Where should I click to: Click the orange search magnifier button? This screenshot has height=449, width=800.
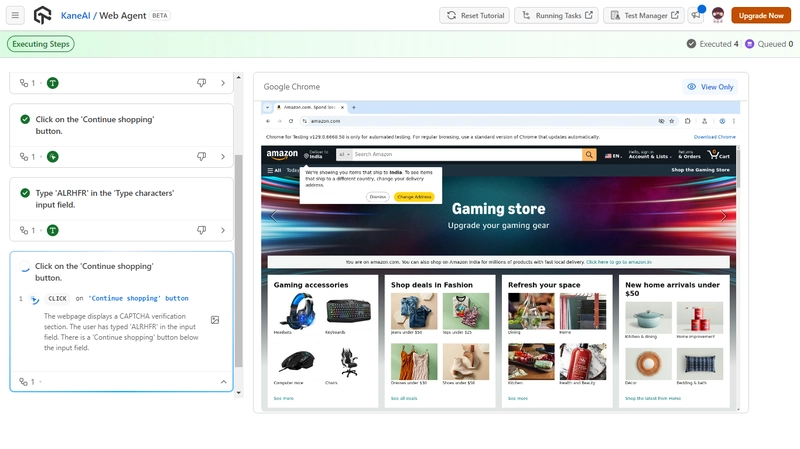589,154
